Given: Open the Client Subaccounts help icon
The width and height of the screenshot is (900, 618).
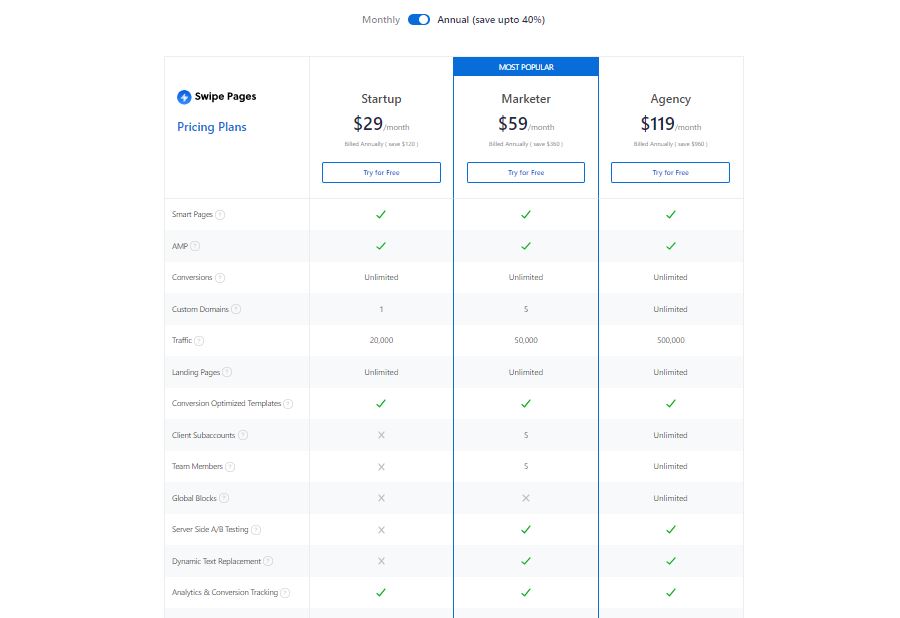Looking at the screenshot, I should (243, 435).
